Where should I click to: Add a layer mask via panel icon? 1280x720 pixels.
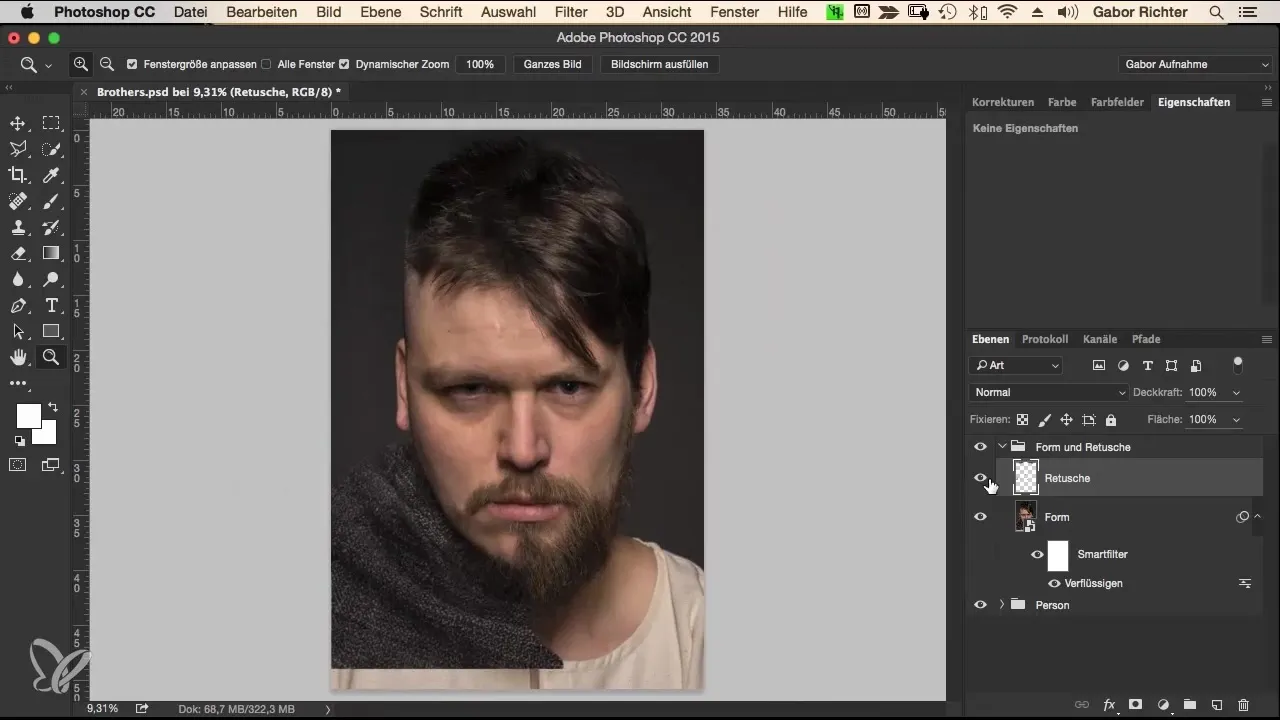pyautogui.click(x=1136, y=705)
